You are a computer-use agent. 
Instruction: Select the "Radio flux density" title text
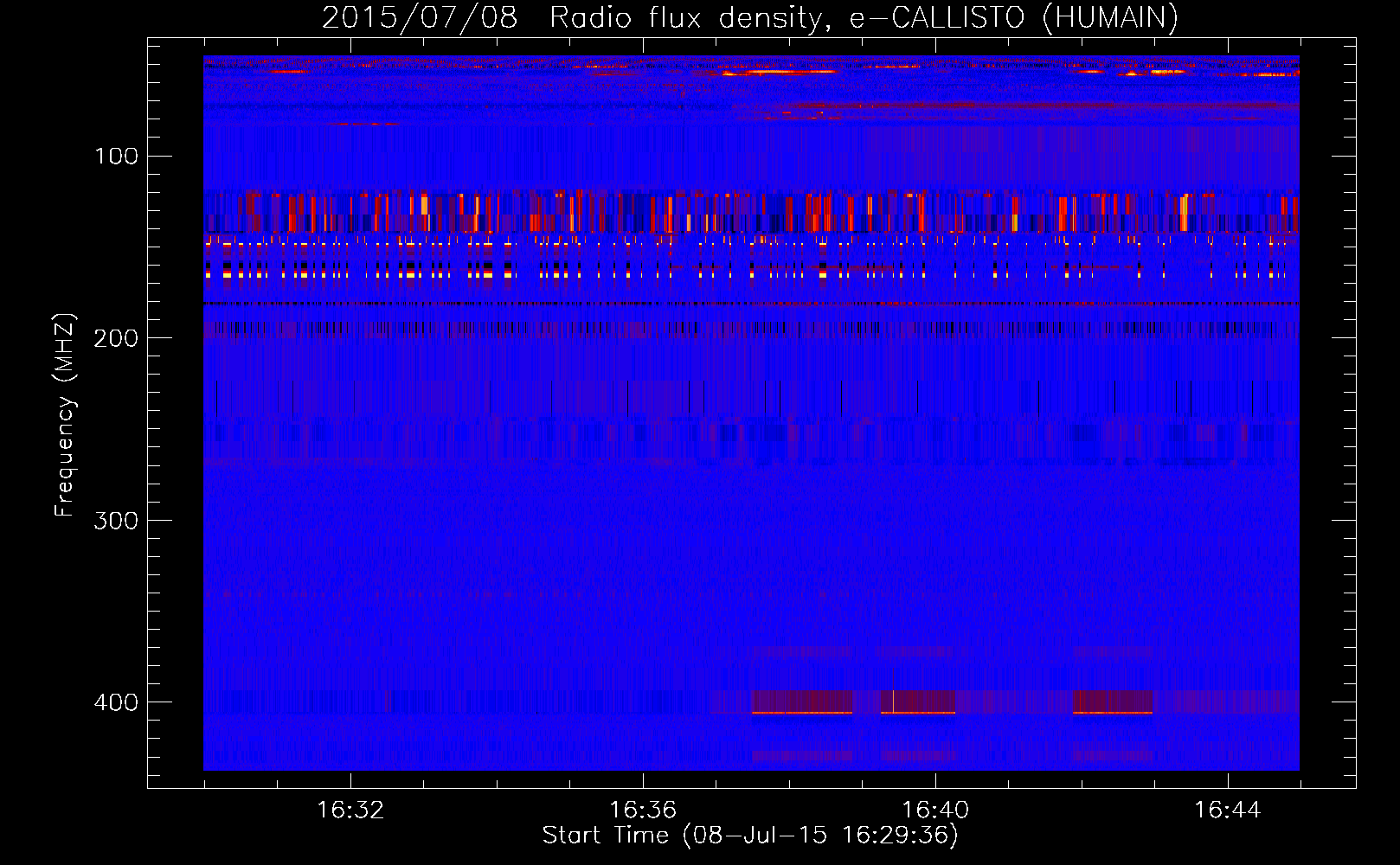[685, 17]
